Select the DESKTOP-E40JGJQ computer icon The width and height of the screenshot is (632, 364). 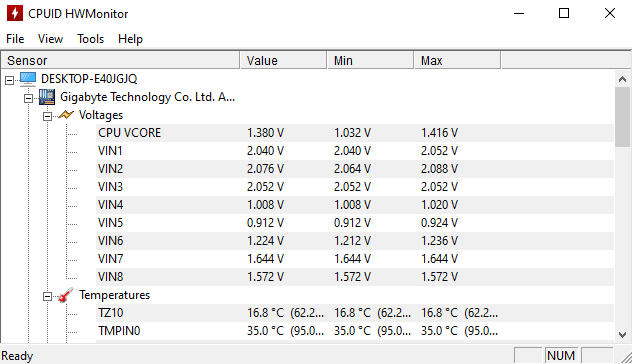click(x=28, y=79)
